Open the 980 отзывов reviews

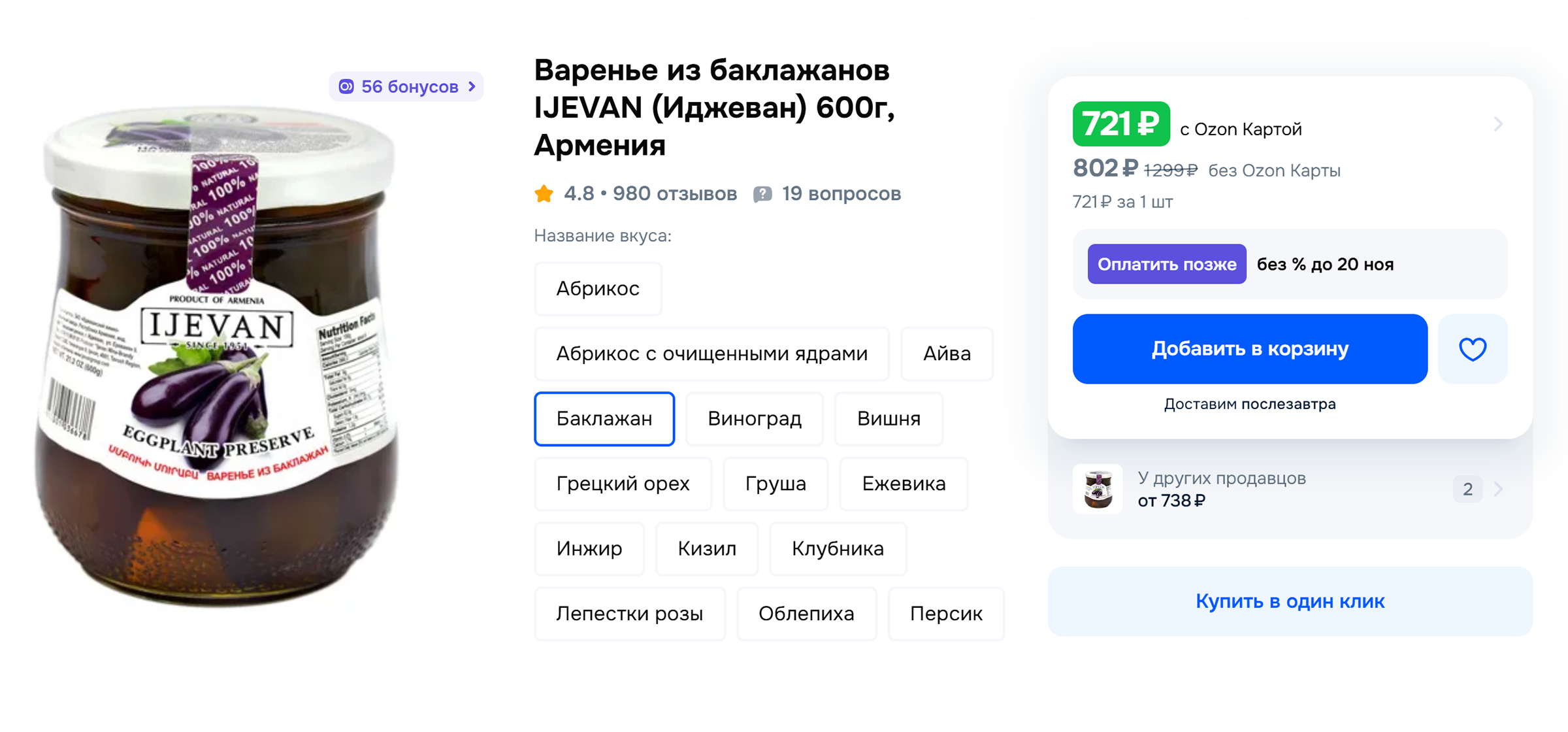[x=673, y=193]
